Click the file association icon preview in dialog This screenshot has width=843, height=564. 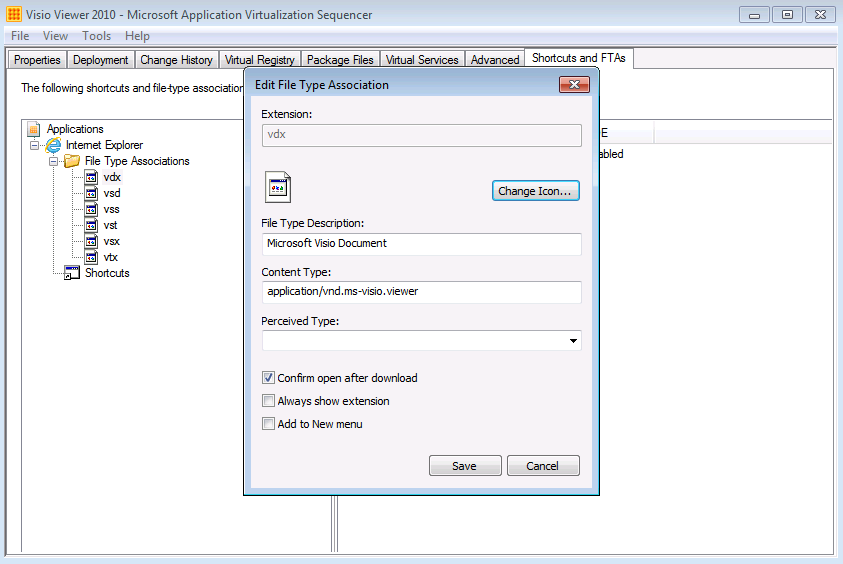[x=278, y=187]
